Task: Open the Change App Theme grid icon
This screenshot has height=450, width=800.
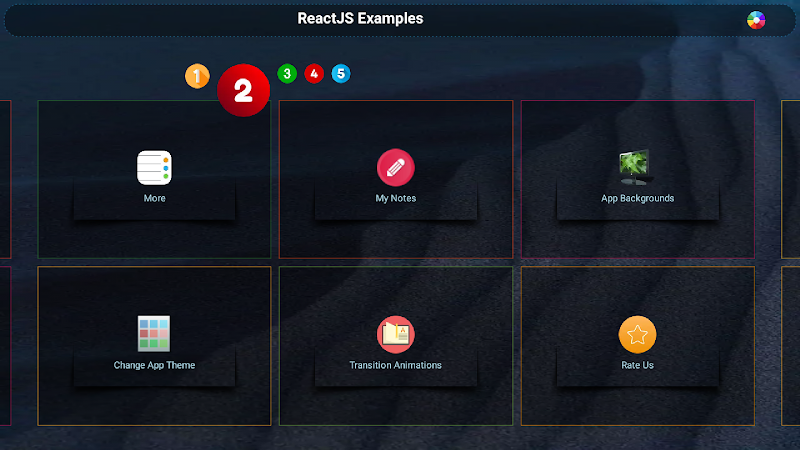Action: [x=154, y=334]
